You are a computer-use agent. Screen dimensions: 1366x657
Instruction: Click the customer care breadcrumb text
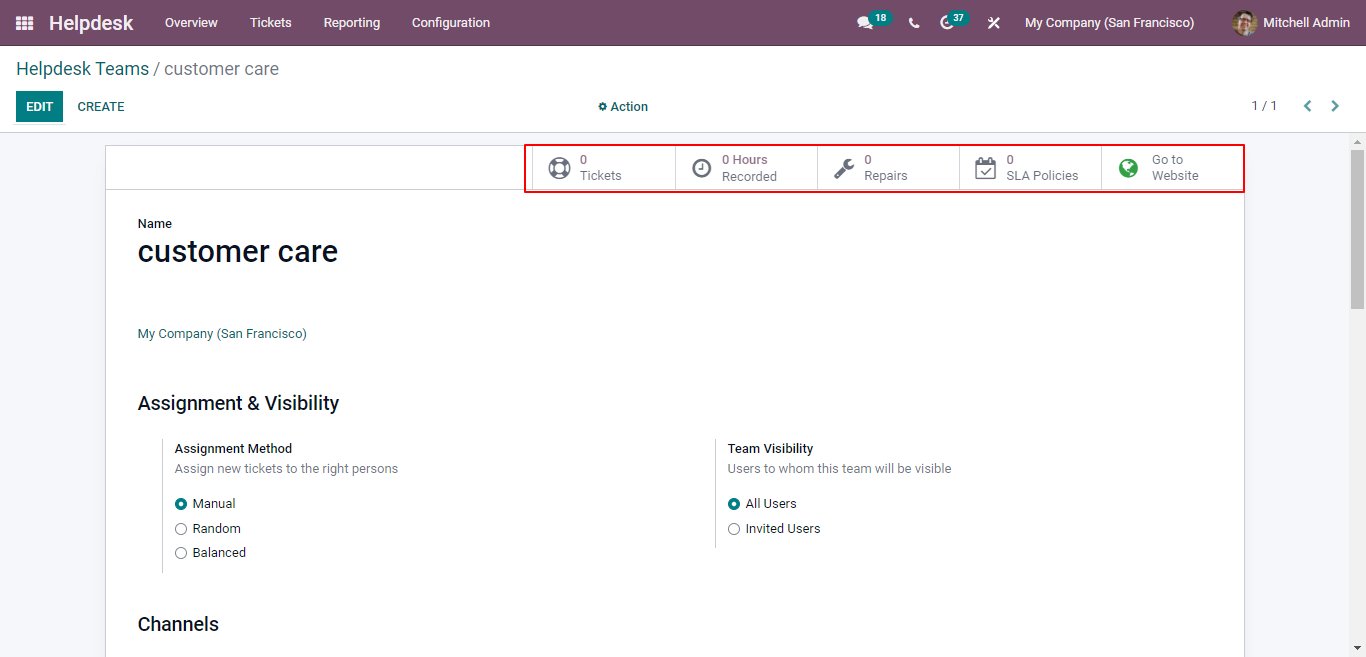click(221, 69)
